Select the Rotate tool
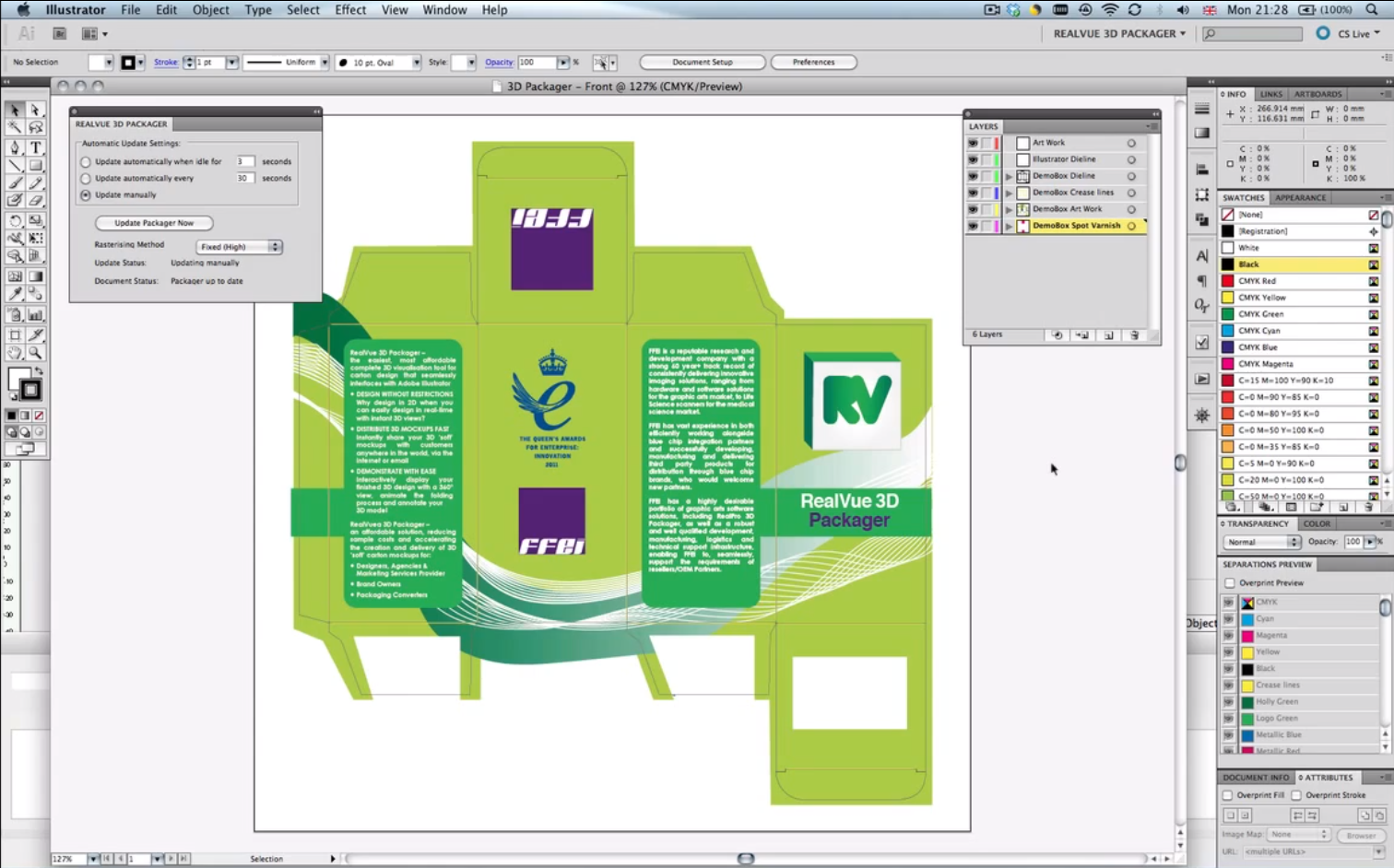The width and height of the screenshot is (1394, 868). coord(15,221)
